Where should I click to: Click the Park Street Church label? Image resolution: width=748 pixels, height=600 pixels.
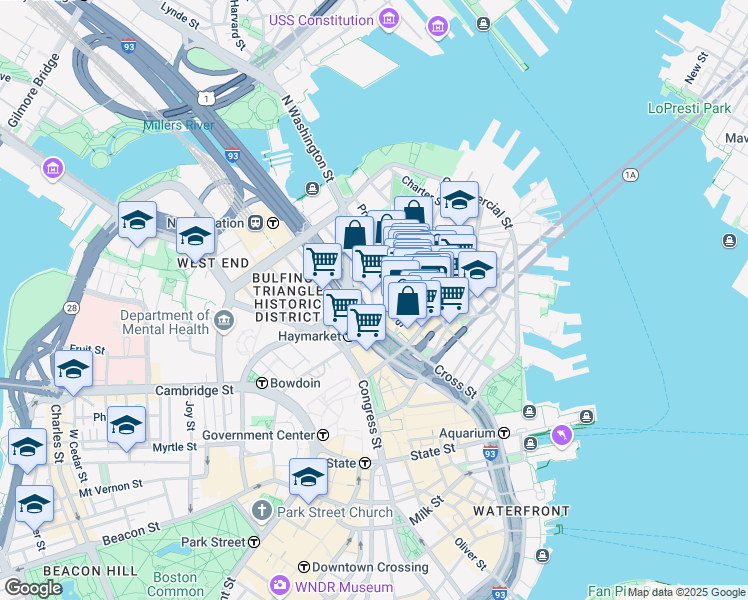coord(334,512)
